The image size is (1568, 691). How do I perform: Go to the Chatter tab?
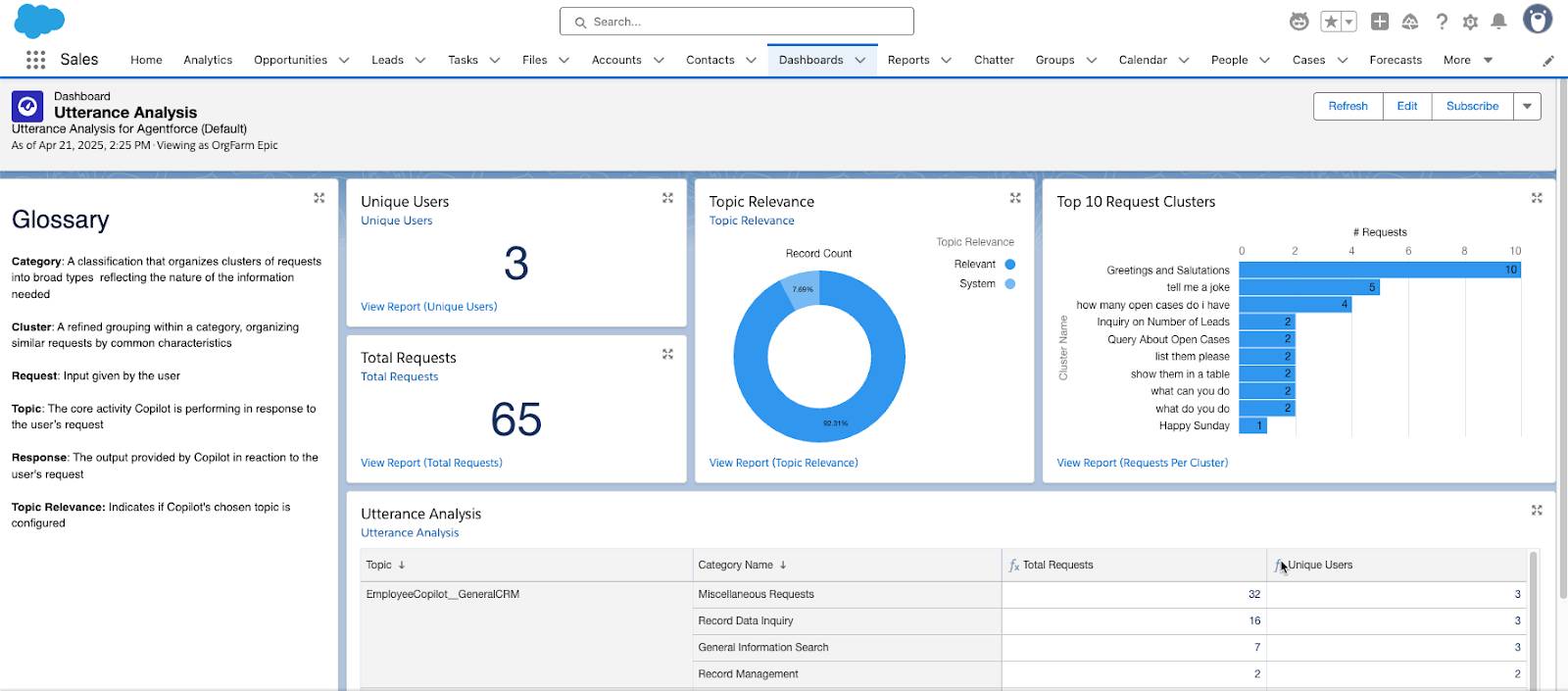(994, 61)
